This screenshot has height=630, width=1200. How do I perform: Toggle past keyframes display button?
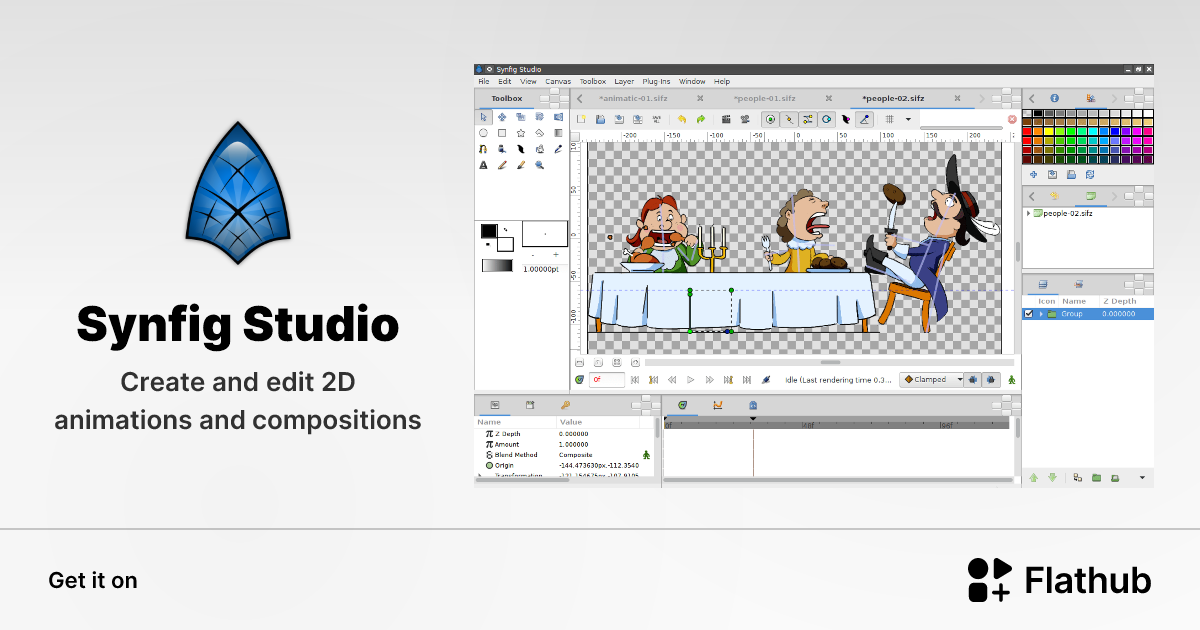point(973,379)
